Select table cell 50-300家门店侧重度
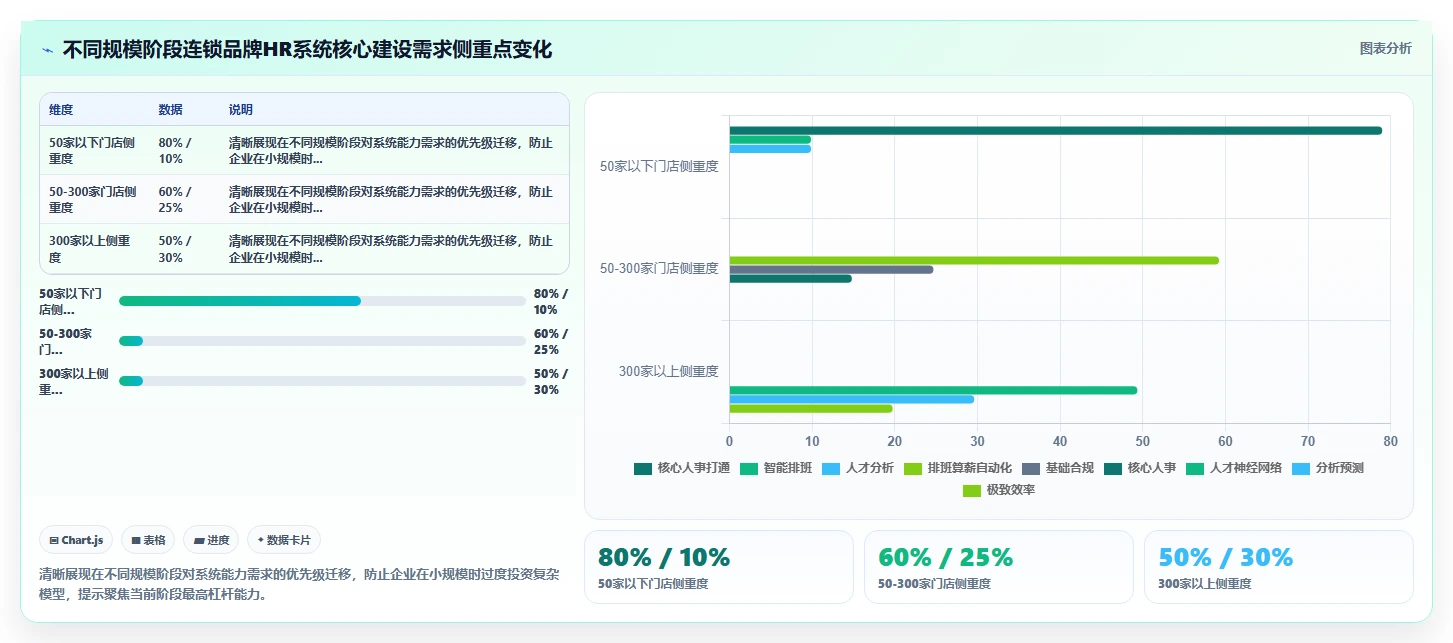The height and width of the screenshot is (643, 1453). [x=93, y=200]
